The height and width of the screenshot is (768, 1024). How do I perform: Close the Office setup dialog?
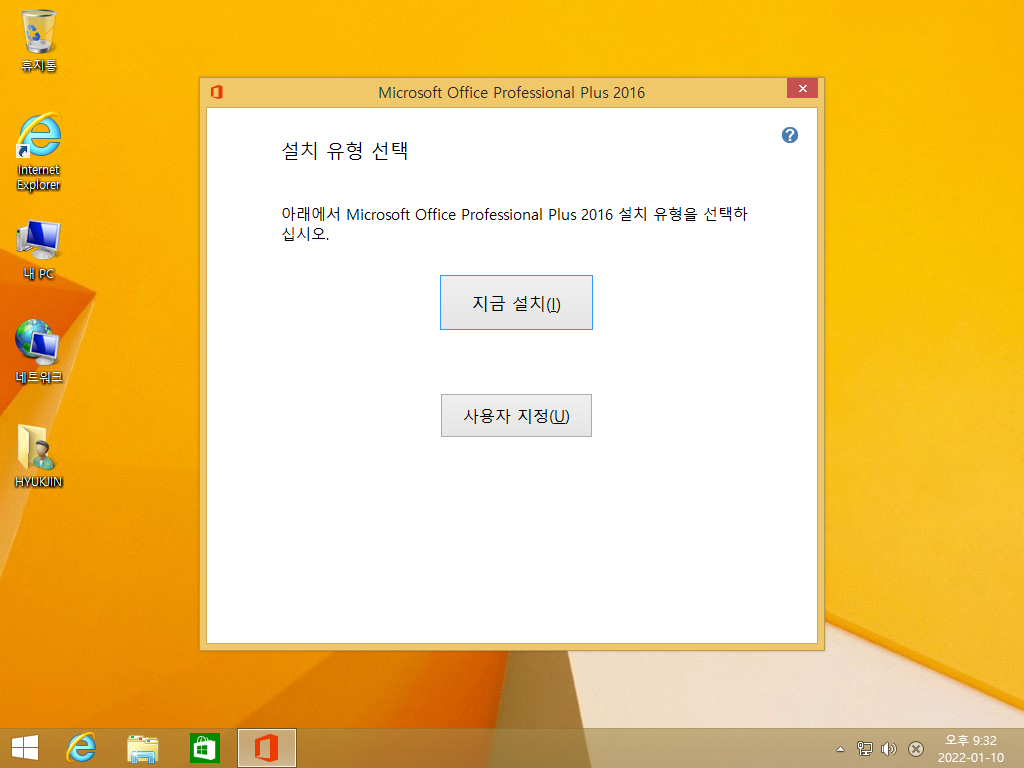(802, 88)
